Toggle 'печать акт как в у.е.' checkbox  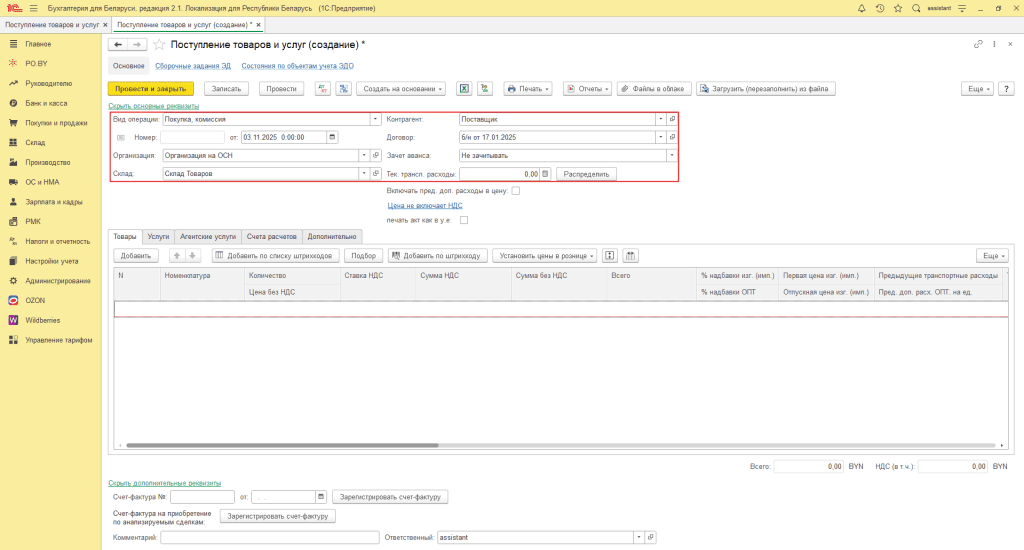click(464, 220)
